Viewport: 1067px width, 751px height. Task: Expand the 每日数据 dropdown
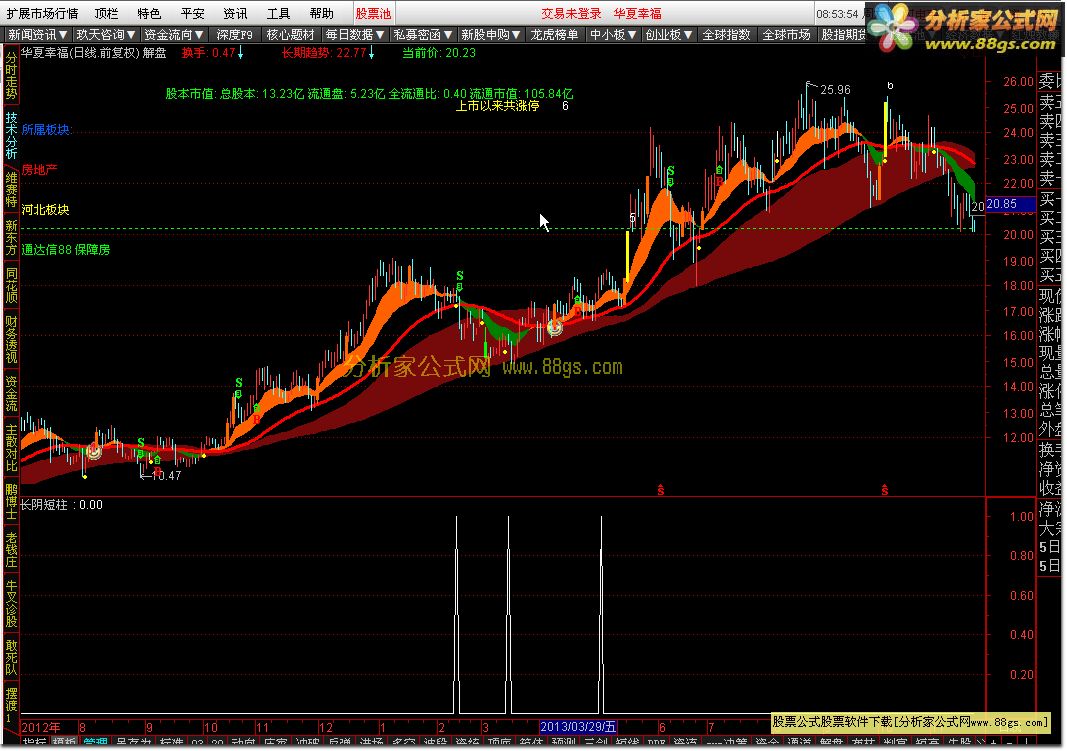(355, 35)
